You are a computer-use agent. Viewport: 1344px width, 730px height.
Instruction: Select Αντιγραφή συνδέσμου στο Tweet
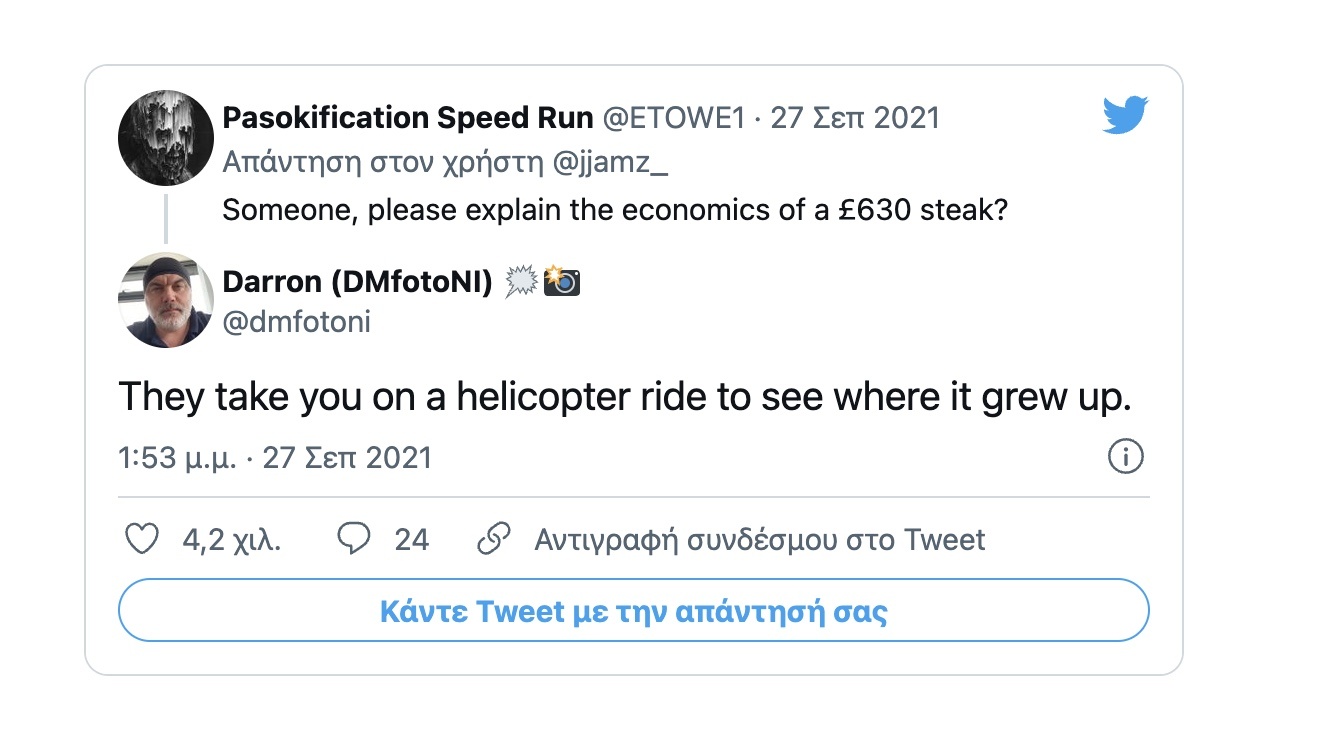coord(759,540)
